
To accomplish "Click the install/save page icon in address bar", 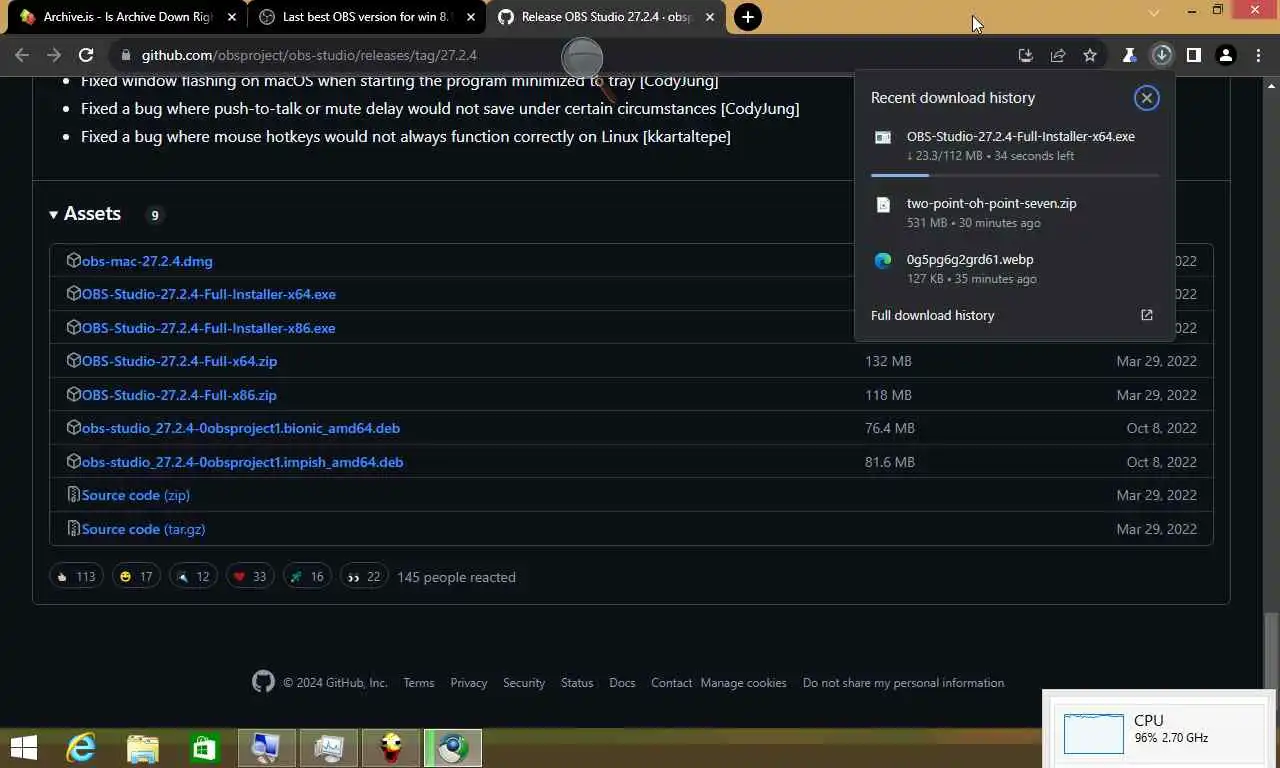I will [1025, 56].
